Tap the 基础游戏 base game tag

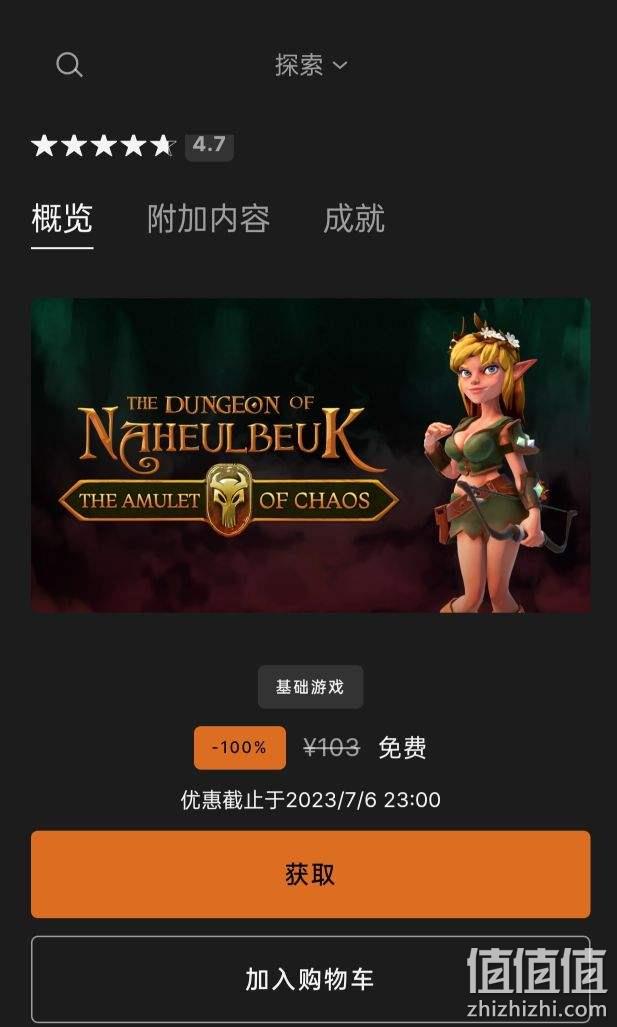pyautogui.click(x=310, y=687)
